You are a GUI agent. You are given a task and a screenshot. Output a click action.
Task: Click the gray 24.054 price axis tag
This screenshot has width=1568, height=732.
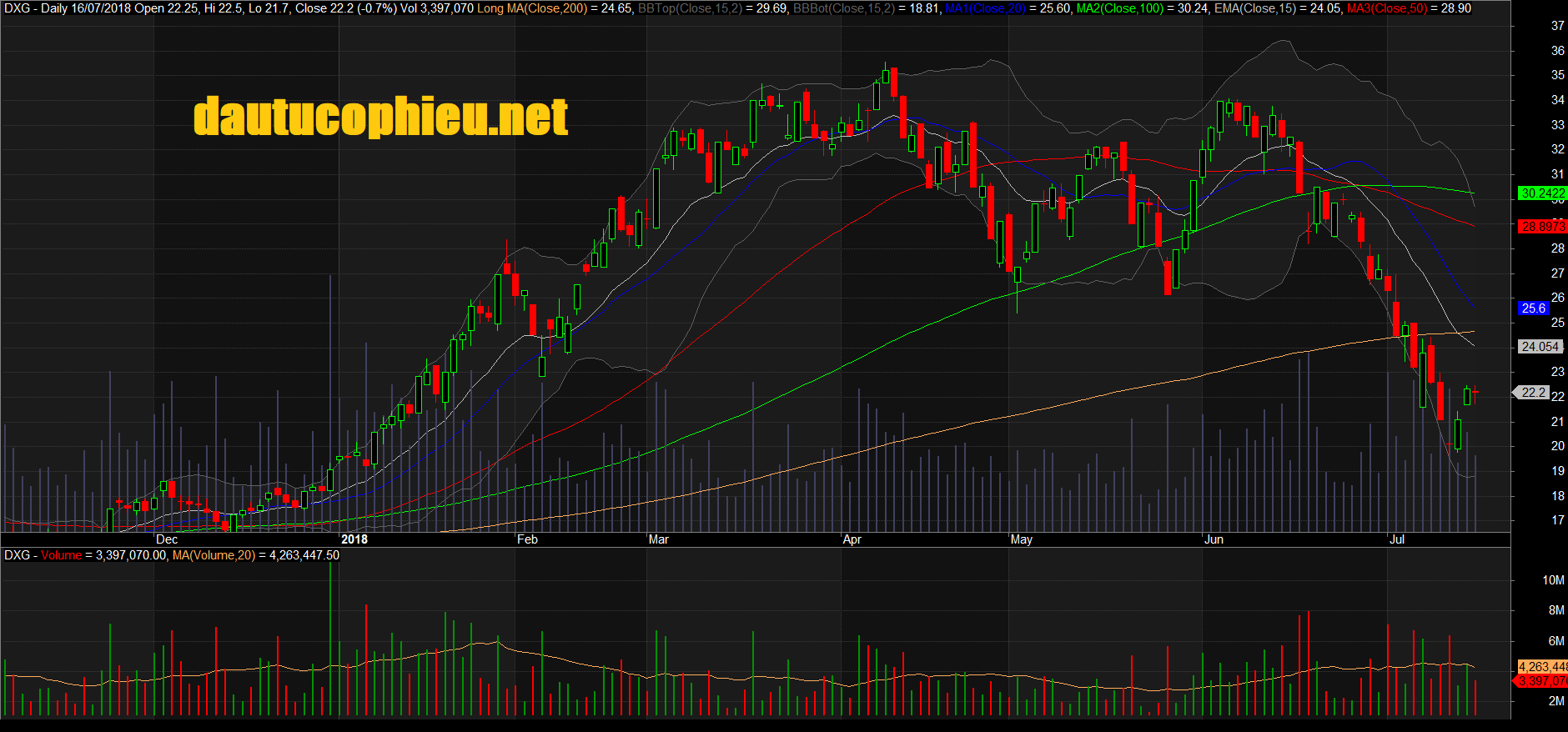1539,347
